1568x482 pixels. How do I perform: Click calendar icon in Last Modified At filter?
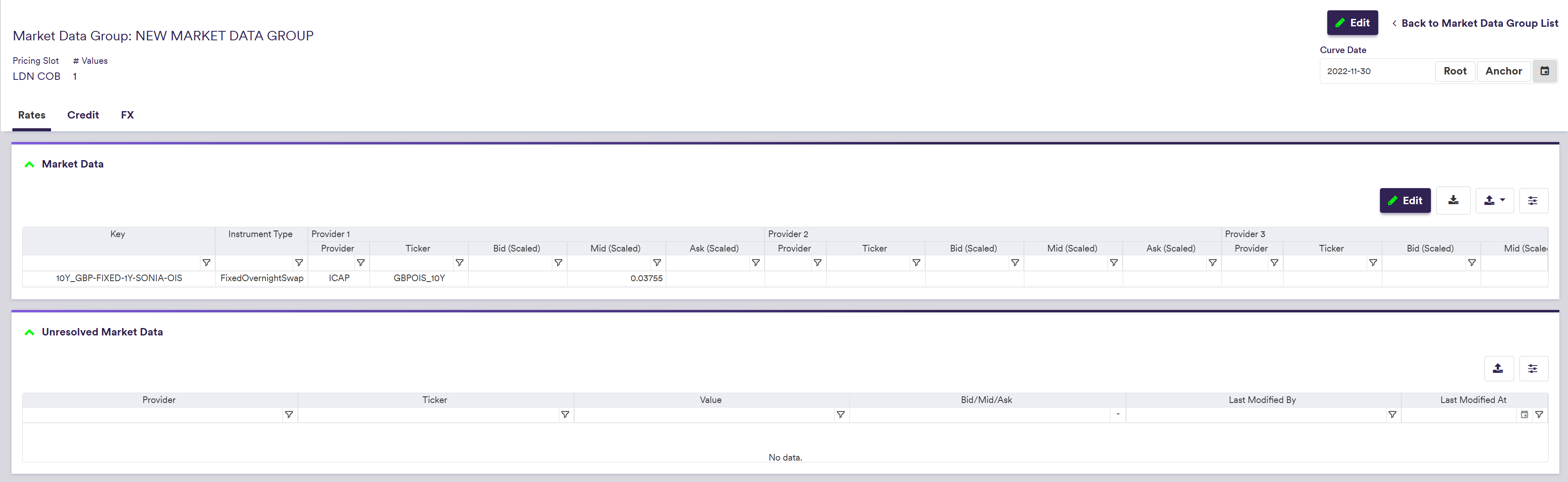(1524, 414)
